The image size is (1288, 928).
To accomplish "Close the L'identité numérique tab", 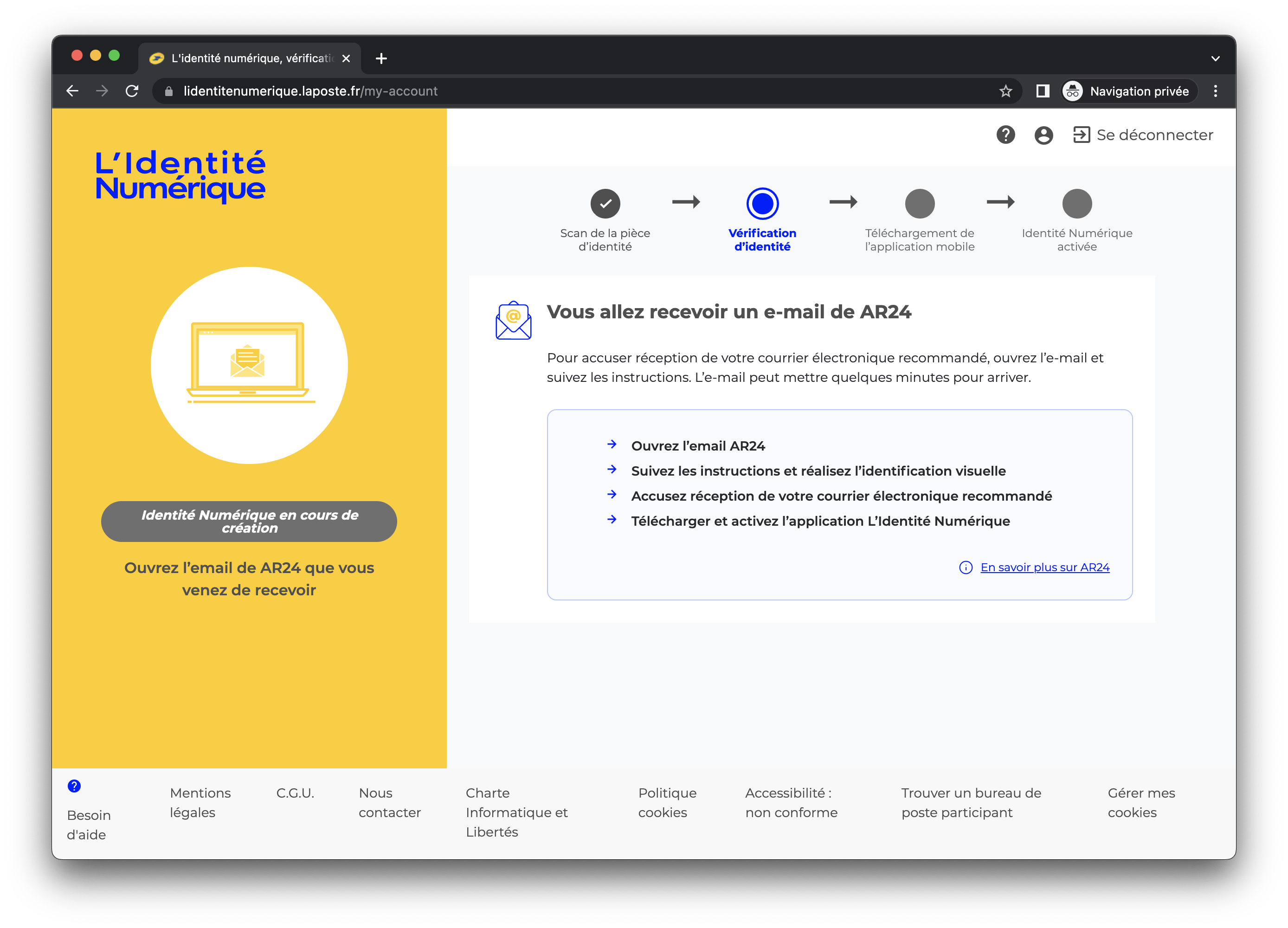I will 346,58.
